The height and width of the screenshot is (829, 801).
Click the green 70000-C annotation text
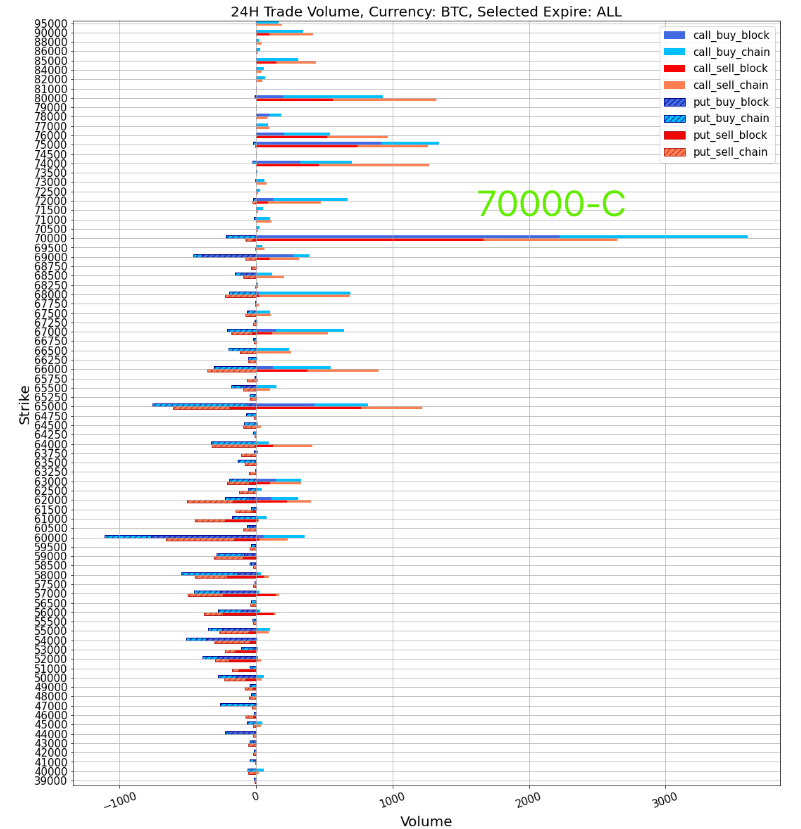coord(550,204)
